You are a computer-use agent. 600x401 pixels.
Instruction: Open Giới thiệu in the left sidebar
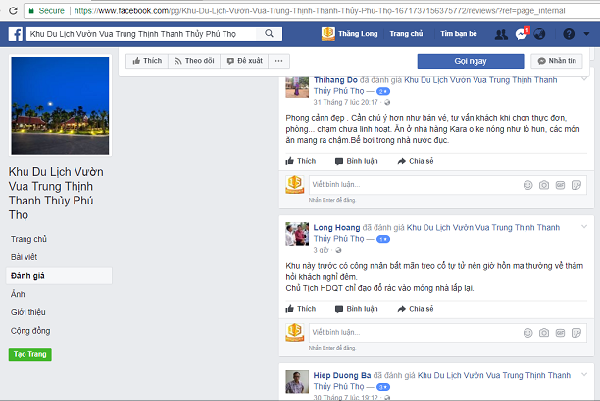[26, 311]
